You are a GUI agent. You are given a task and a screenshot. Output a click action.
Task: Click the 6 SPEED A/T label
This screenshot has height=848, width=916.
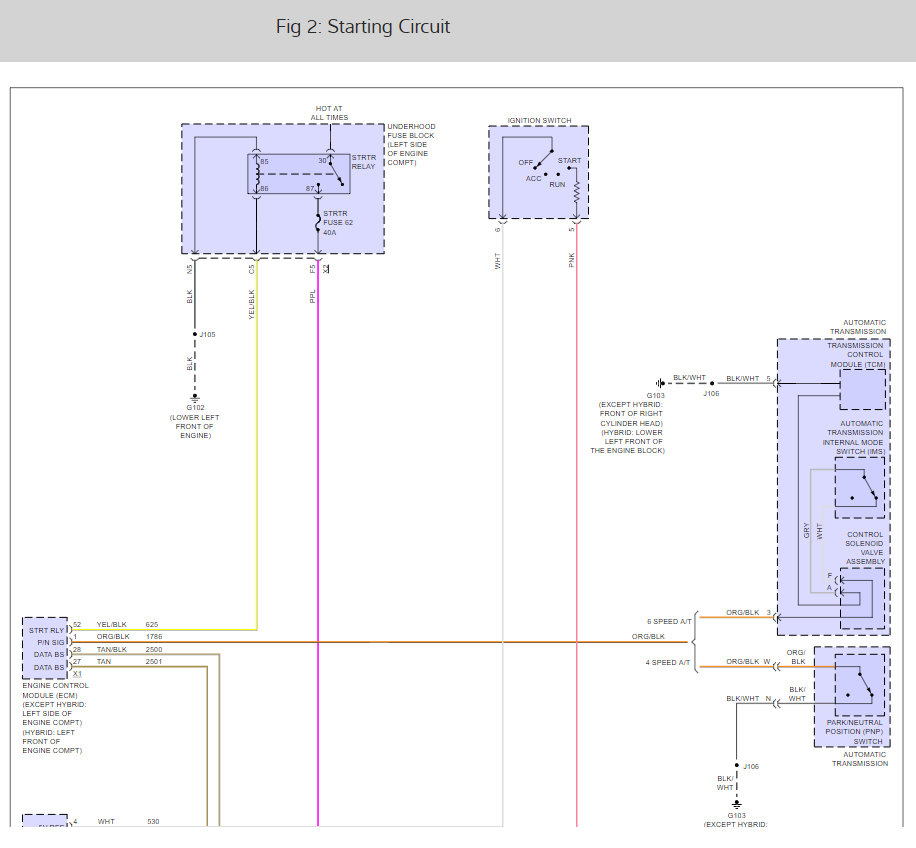point(669,621)
